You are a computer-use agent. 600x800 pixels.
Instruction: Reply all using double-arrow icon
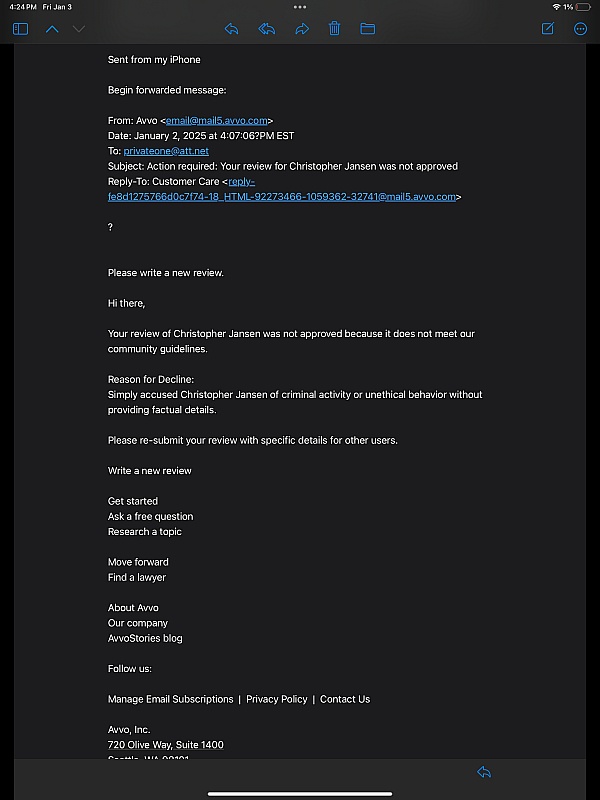(267, 29)
